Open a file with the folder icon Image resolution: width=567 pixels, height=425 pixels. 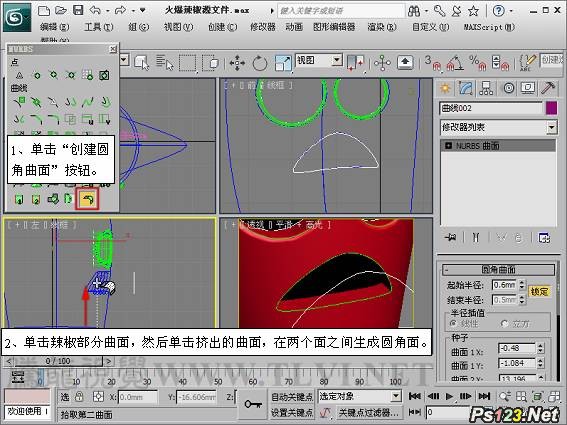[x=61, y=11]
